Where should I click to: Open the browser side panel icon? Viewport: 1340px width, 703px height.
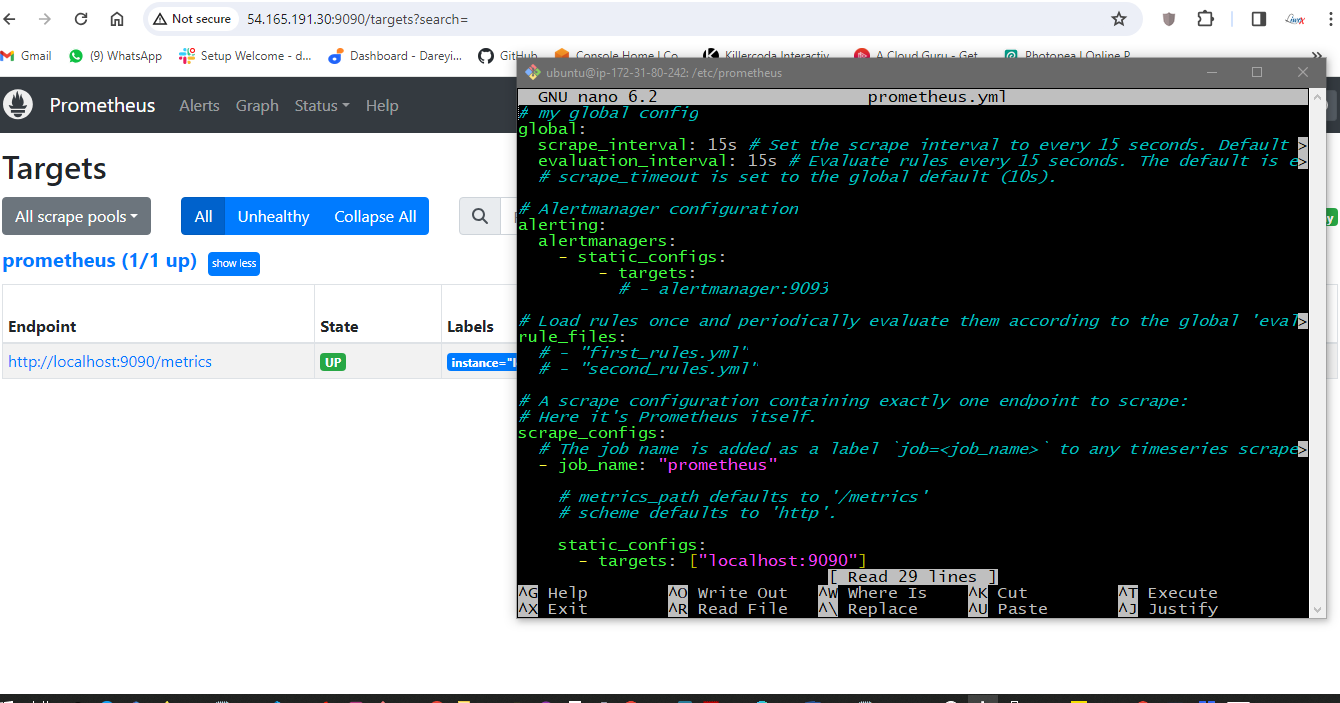coord(1259,19)
